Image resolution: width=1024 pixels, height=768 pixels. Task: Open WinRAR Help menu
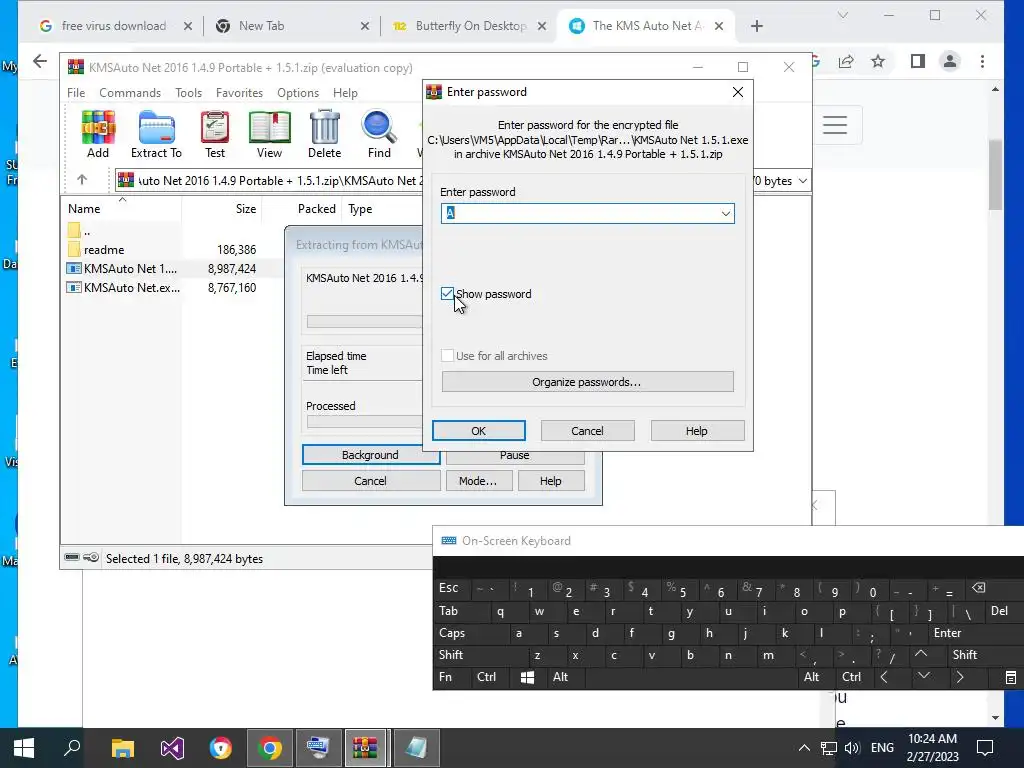345,93
